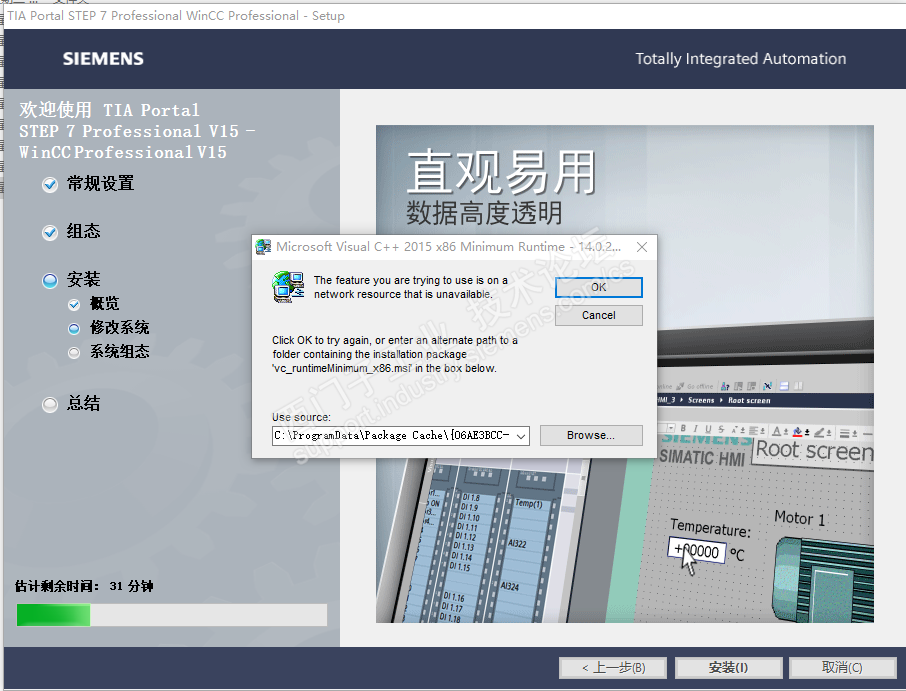Select the 概览 sub-step indicator
906x691 pixels.
pos(74,304)
